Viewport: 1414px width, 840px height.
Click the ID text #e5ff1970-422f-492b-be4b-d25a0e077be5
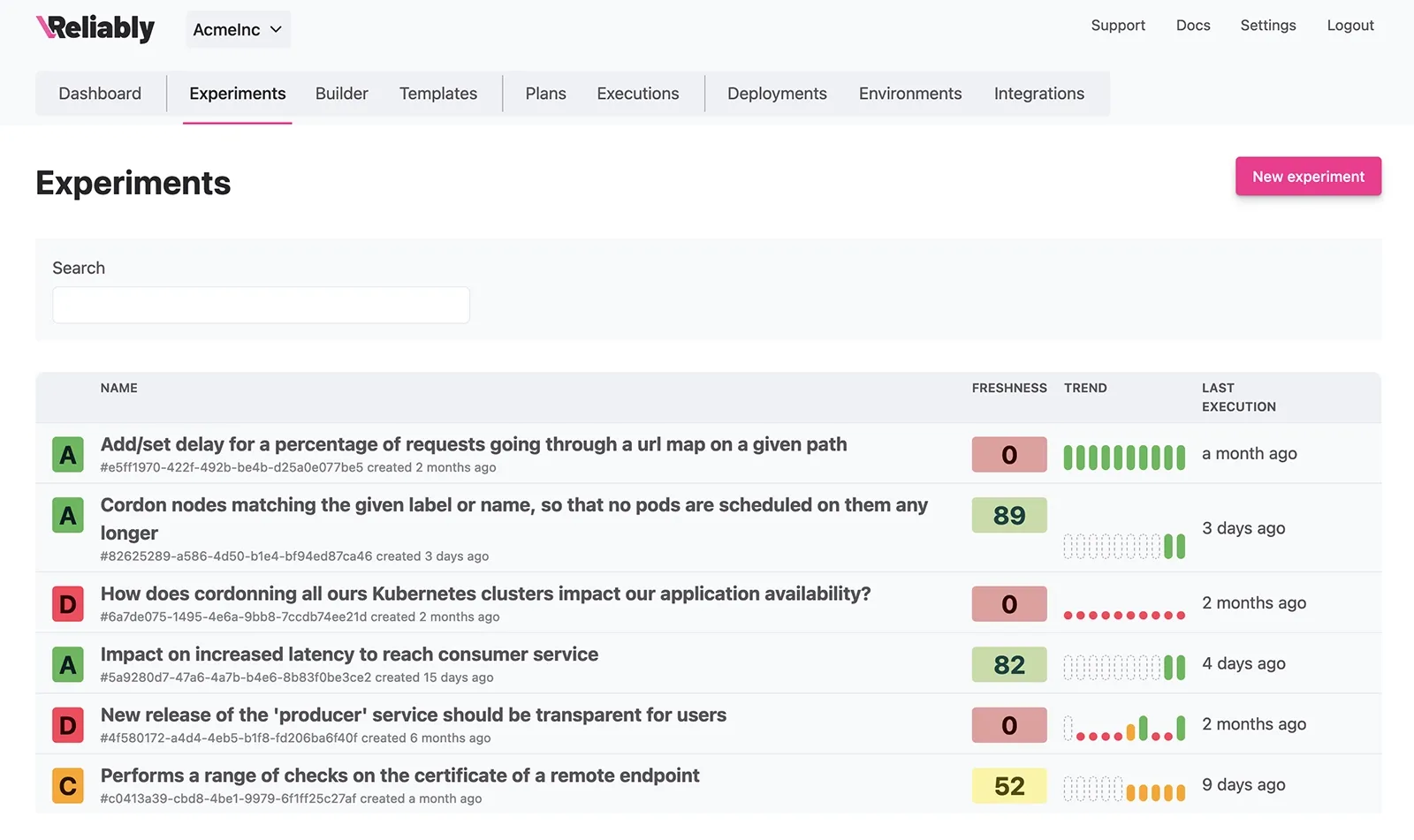click(232, 468)
